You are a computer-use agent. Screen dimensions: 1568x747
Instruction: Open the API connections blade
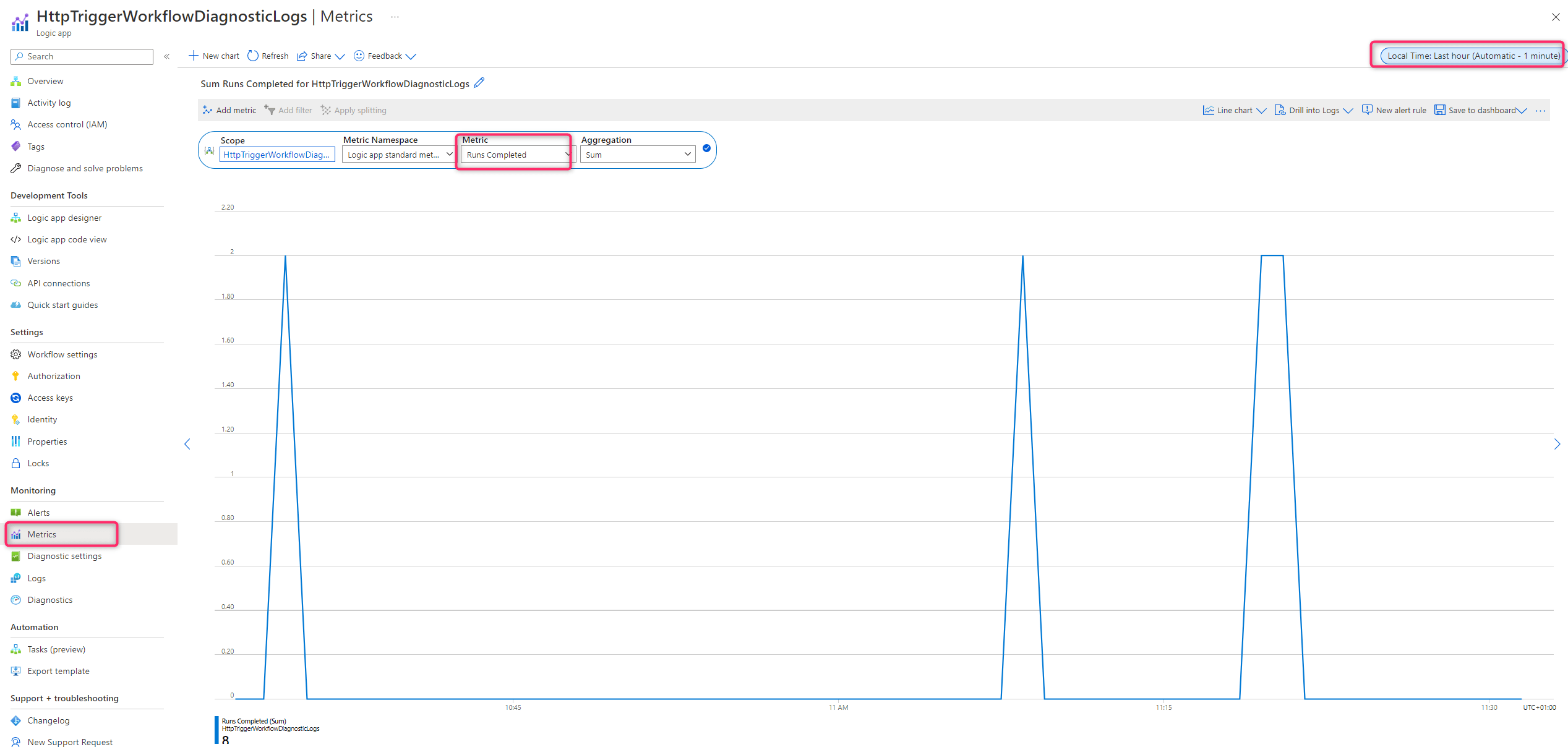(x=58, y=283)
